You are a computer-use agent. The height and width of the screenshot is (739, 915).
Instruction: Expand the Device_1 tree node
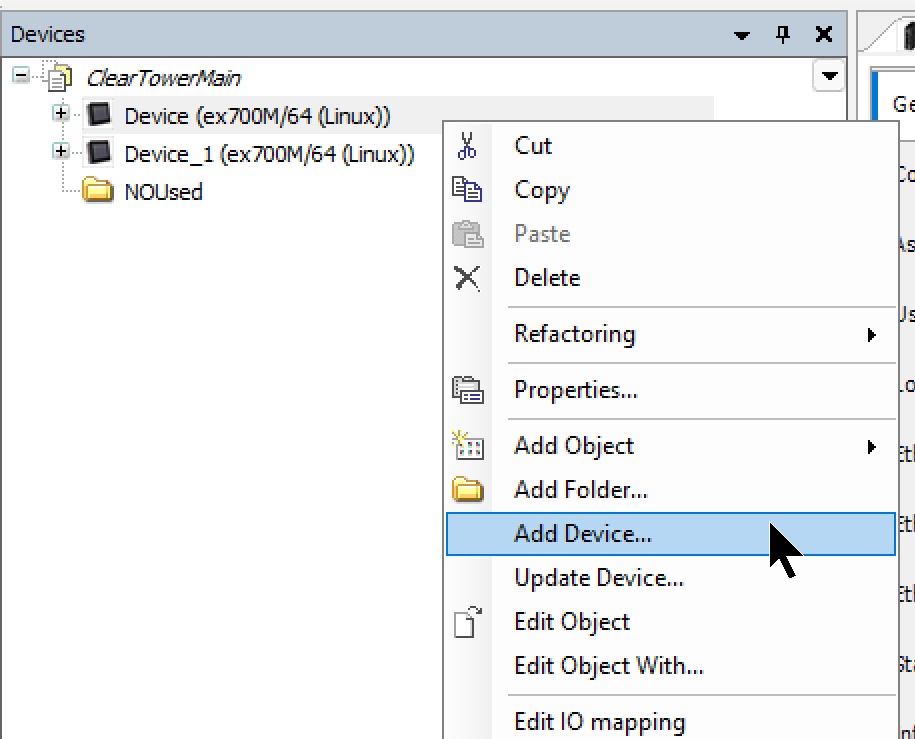coord(61,152)
